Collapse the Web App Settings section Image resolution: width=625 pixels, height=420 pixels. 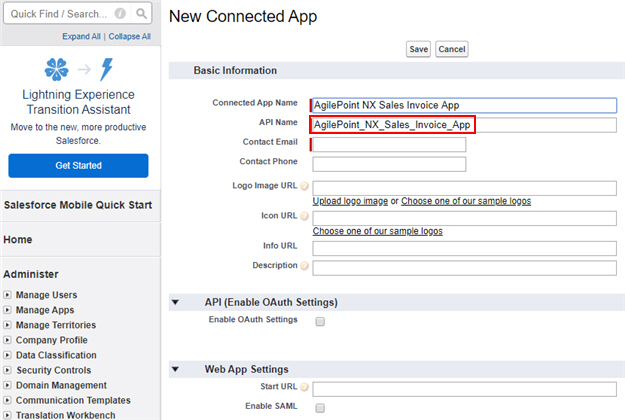[x=175, y=369]
